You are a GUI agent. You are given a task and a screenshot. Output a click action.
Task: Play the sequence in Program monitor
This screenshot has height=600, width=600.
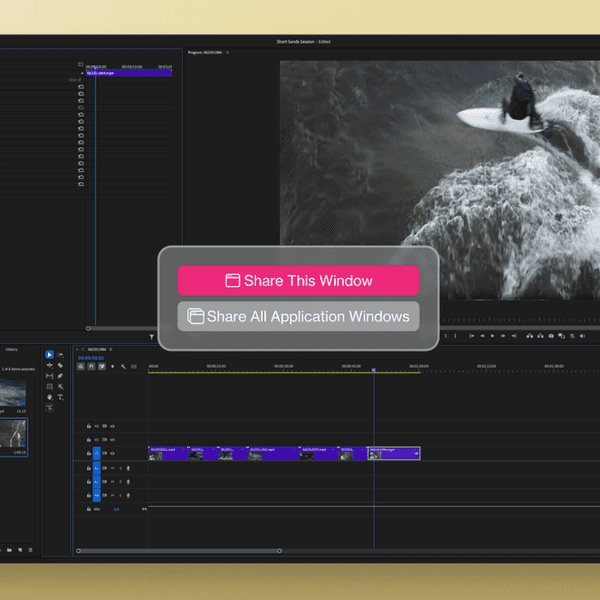point(492,336)
